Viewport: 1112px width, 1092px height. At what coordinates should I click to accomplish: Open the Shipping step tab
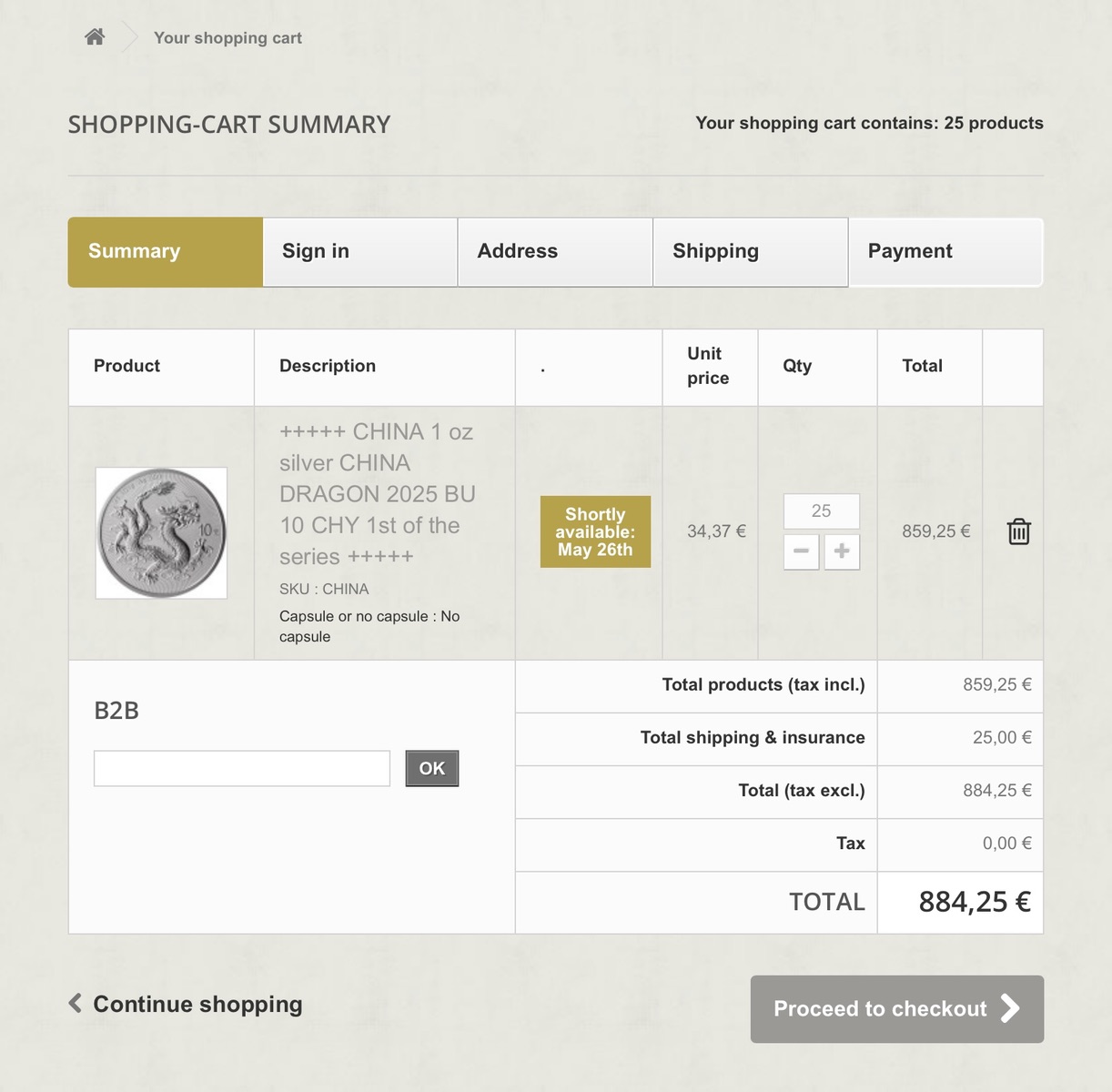pos(750,252)
